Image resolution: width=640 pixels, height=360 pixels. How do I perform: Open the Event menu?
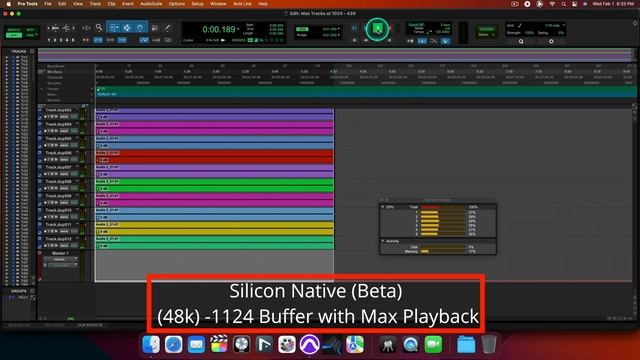(x=128, y=4)
